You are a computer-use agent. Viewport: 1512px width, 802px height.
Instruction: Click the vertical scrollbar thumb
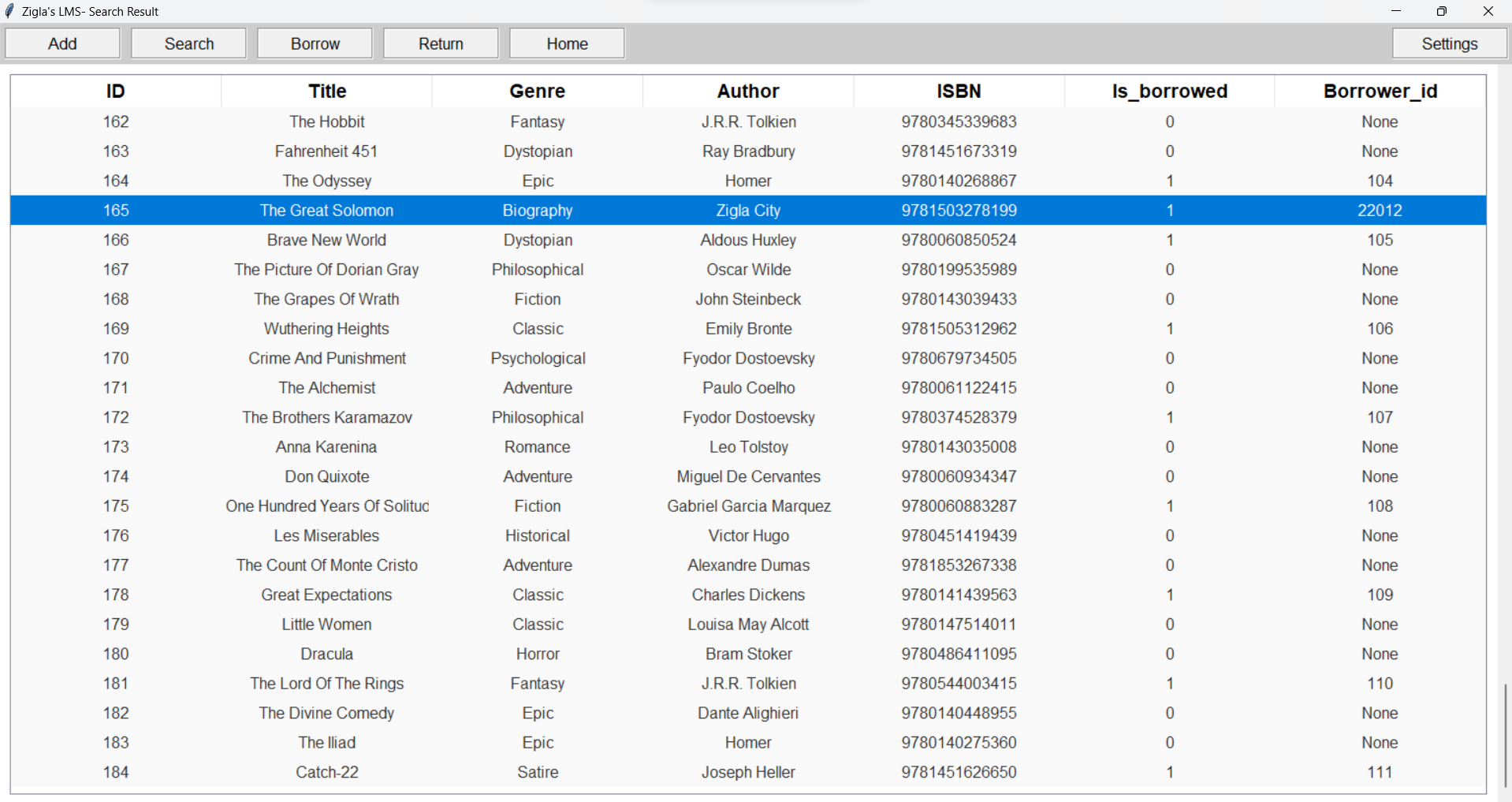[1505, 735]
